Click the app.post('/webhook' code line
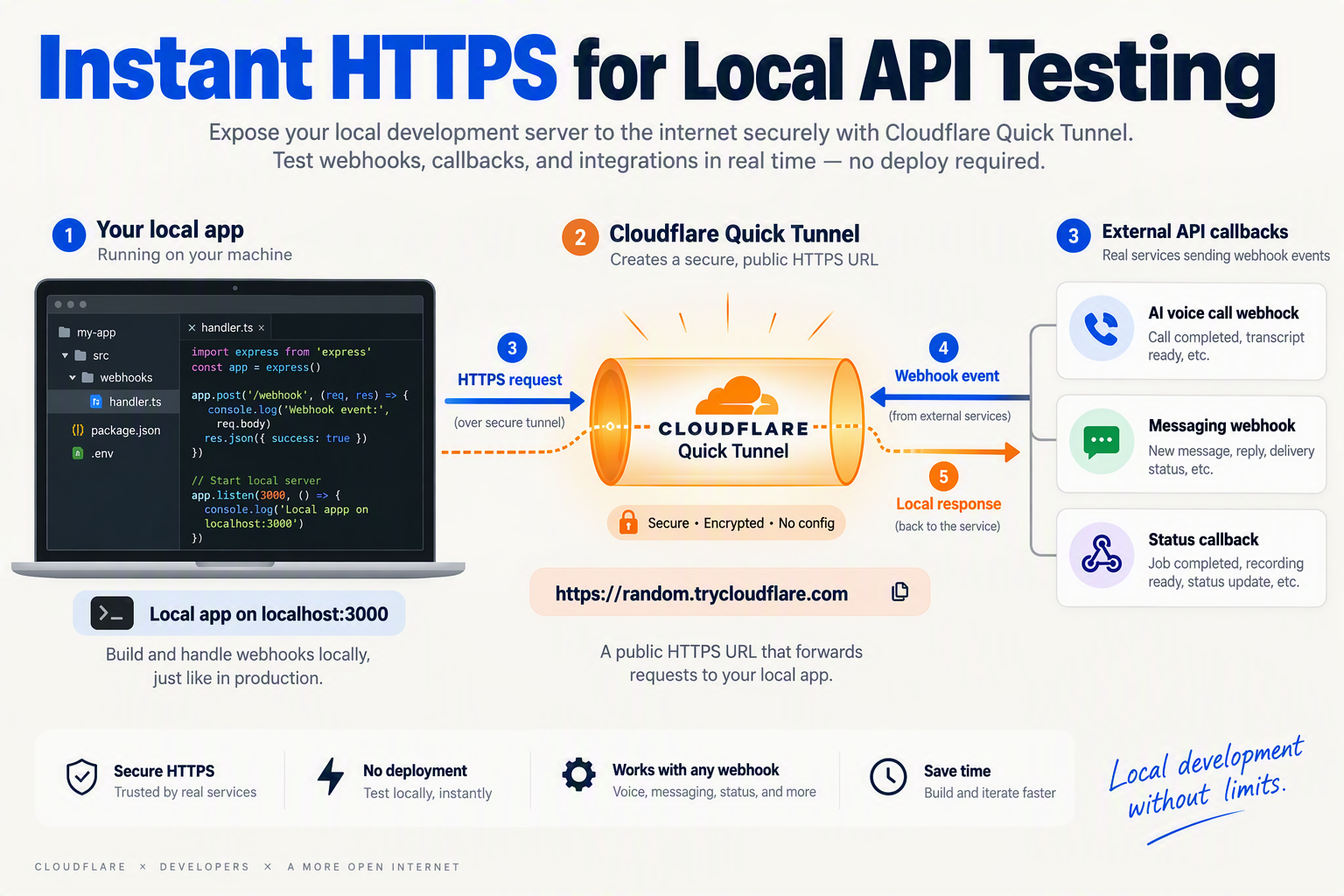The image size is (1344, 896). [300, 395]
